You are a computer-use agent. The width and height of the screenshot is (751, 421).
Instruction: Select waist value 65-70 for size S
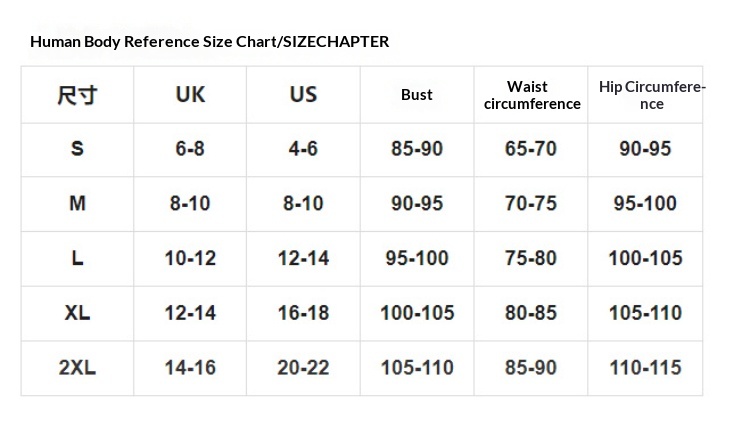[531, 149]
